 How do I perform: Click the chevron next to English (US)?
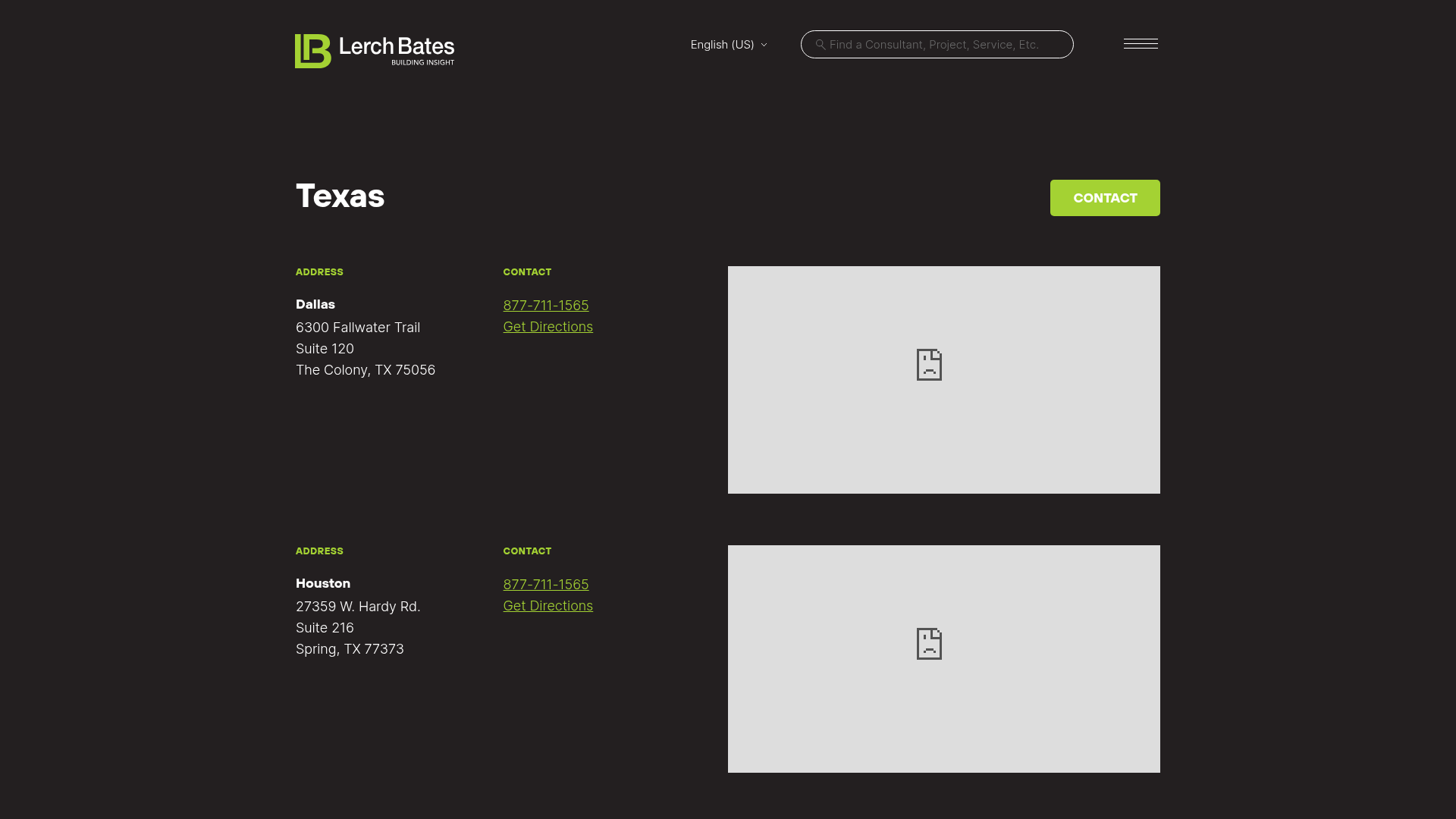[764, 45]
